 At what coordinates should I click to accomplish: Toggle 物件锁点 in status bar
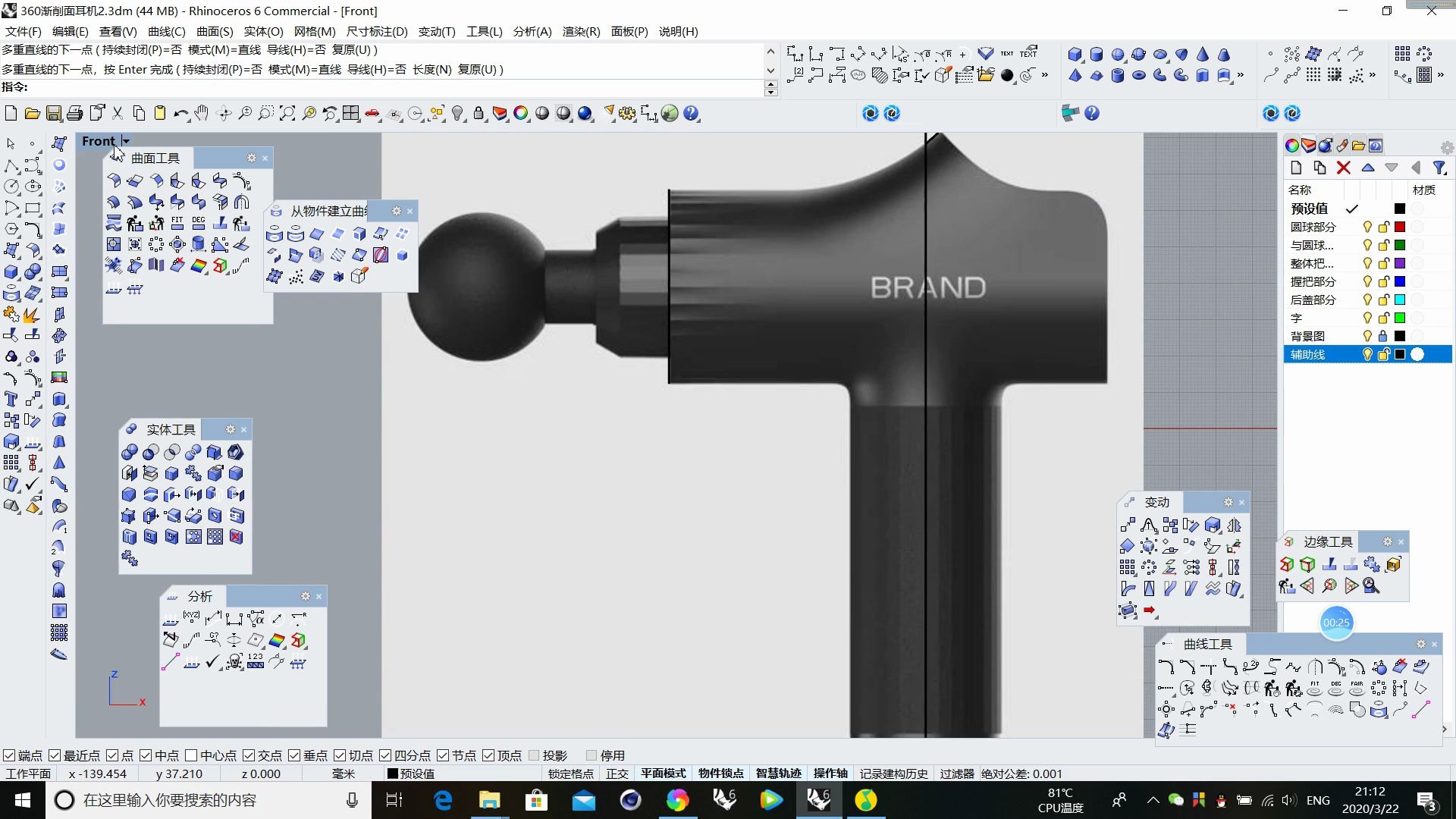coord(721,773)
